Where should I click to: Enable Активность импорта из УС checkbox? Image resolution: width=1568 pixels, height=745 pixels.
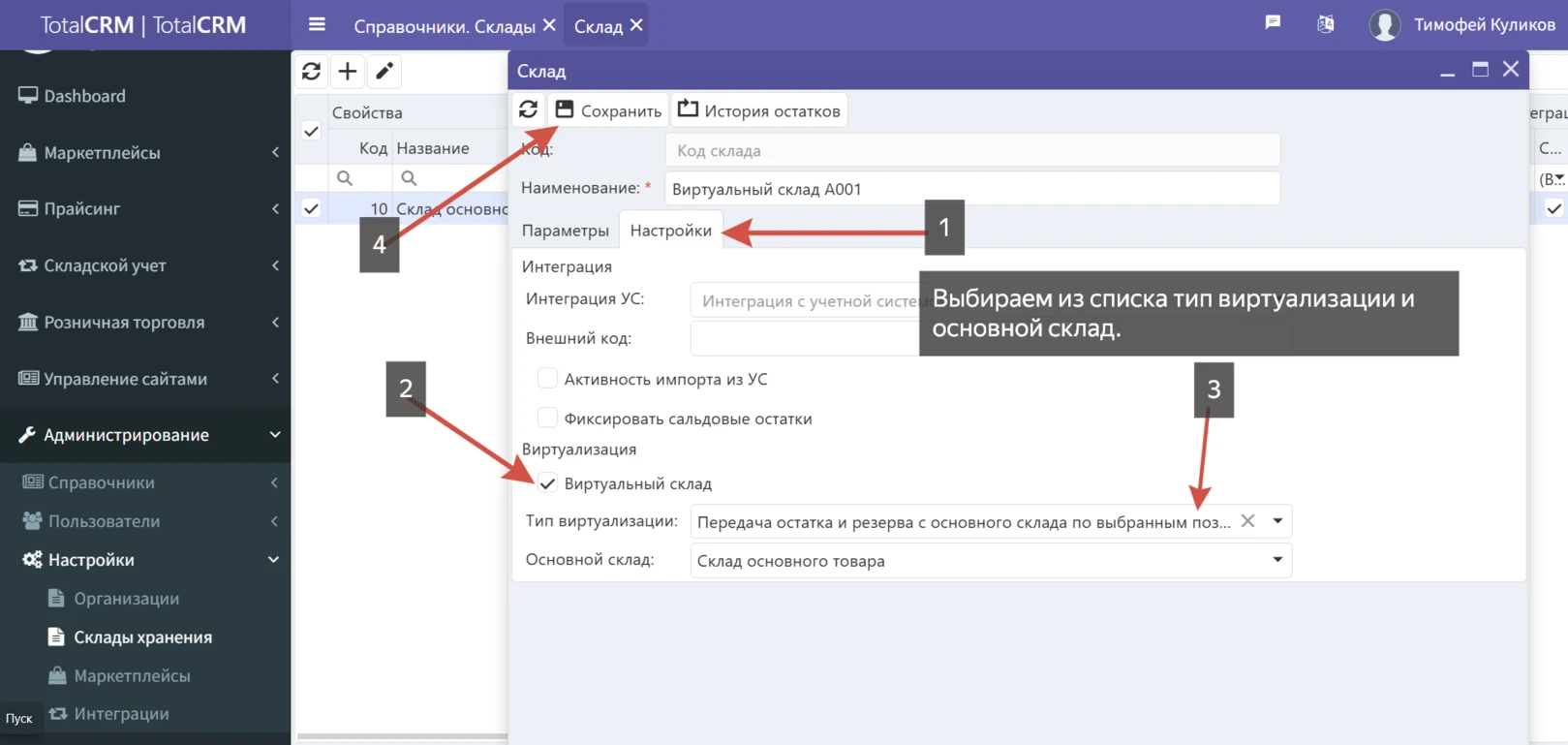click(x=547, y=379)
